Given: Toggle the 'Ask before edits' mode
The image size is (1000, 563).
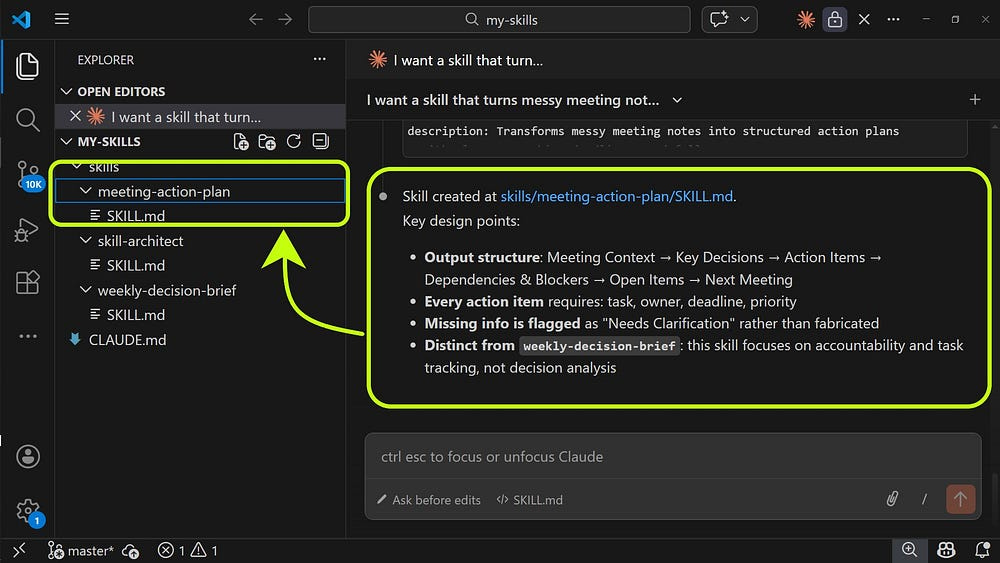Looking at the screenshot, I should tap(428, 500).
